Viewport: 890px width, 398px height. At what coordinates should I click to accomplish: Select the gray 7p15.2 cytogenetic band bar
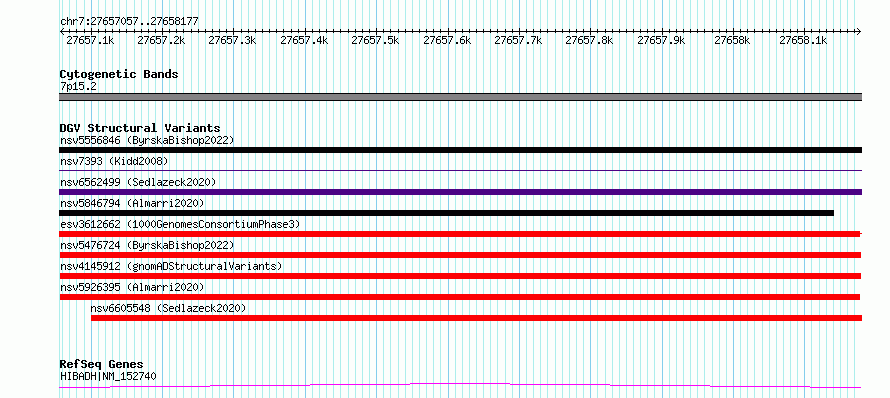click(x=460, y=97)
